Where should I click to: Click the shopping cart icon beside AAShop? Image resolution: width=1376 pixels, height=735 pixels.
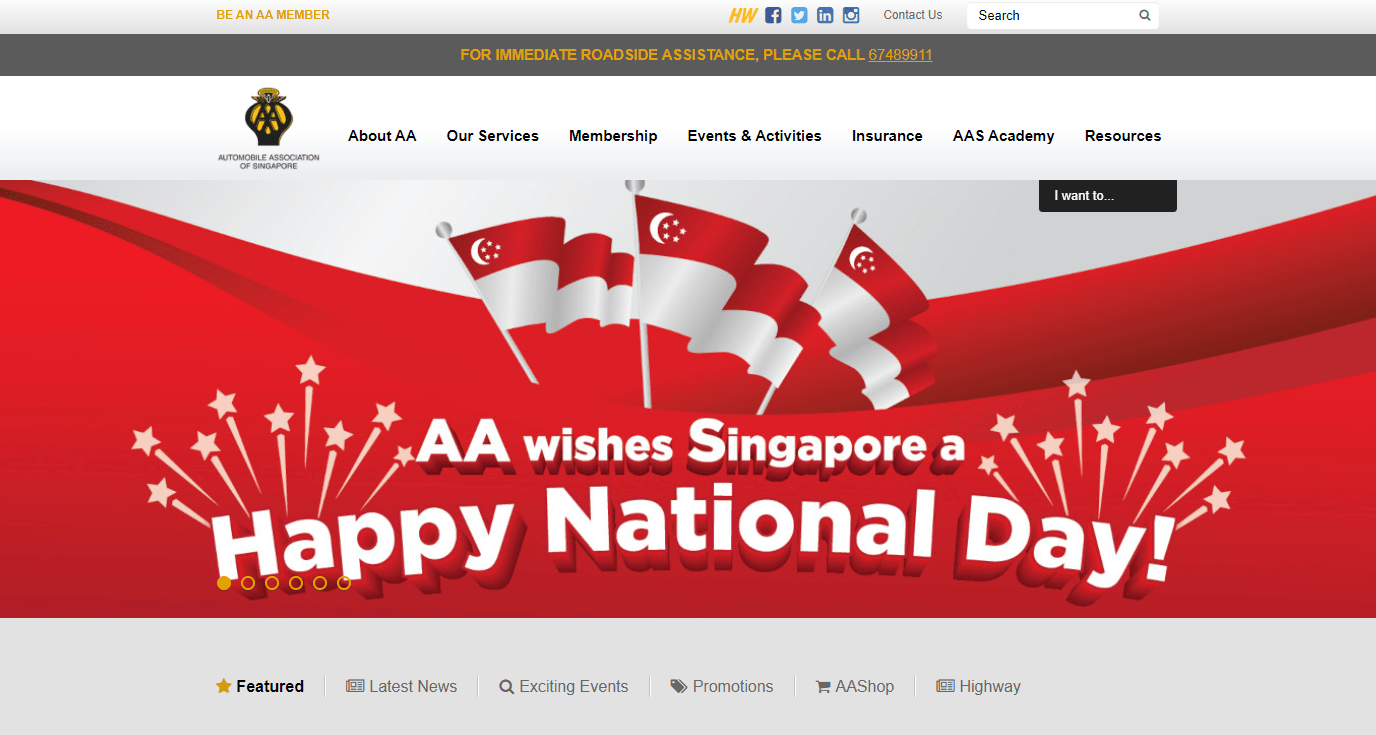point(823,687)
